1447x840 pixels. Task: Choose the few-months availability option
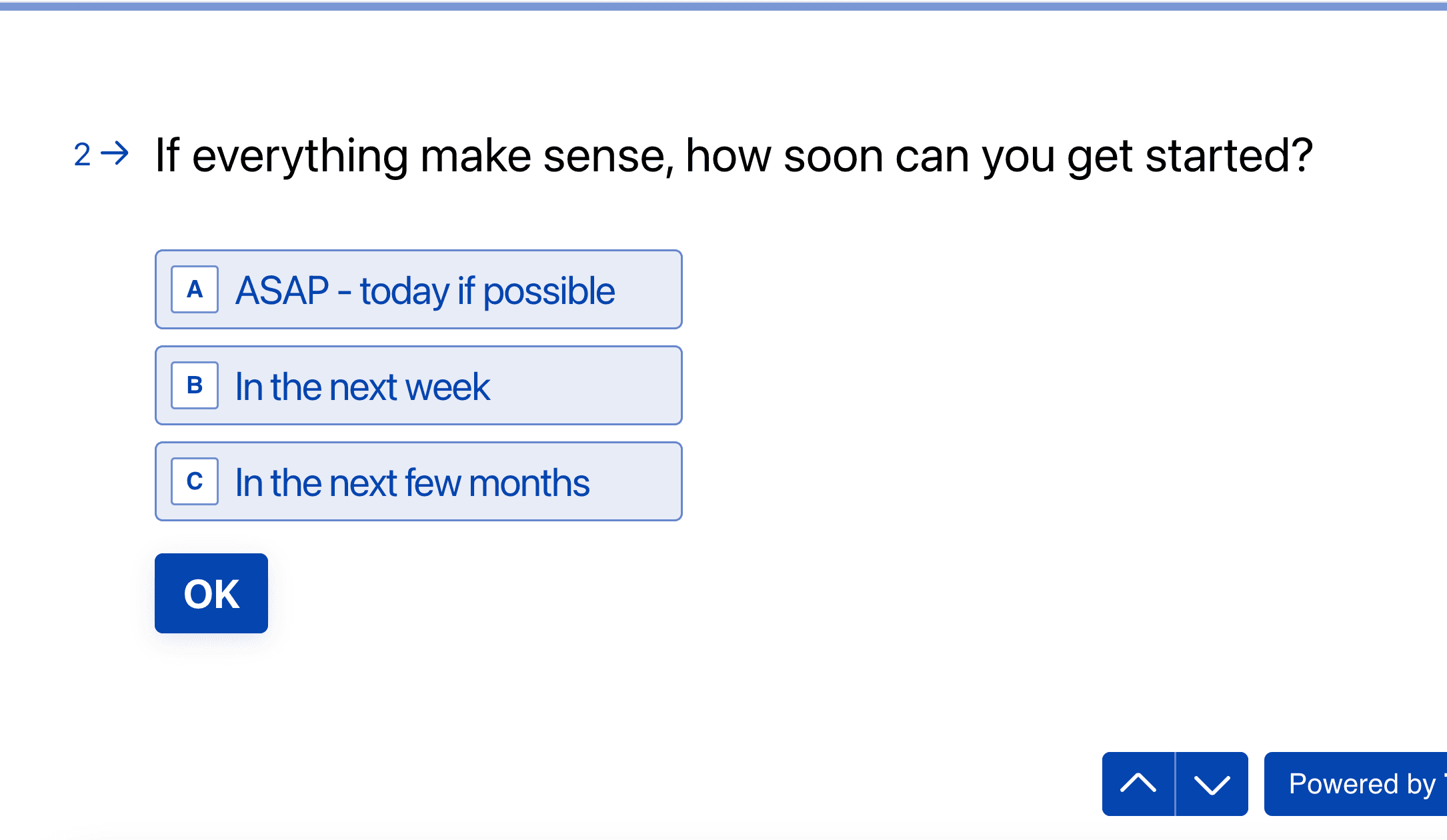pos(418,481)
